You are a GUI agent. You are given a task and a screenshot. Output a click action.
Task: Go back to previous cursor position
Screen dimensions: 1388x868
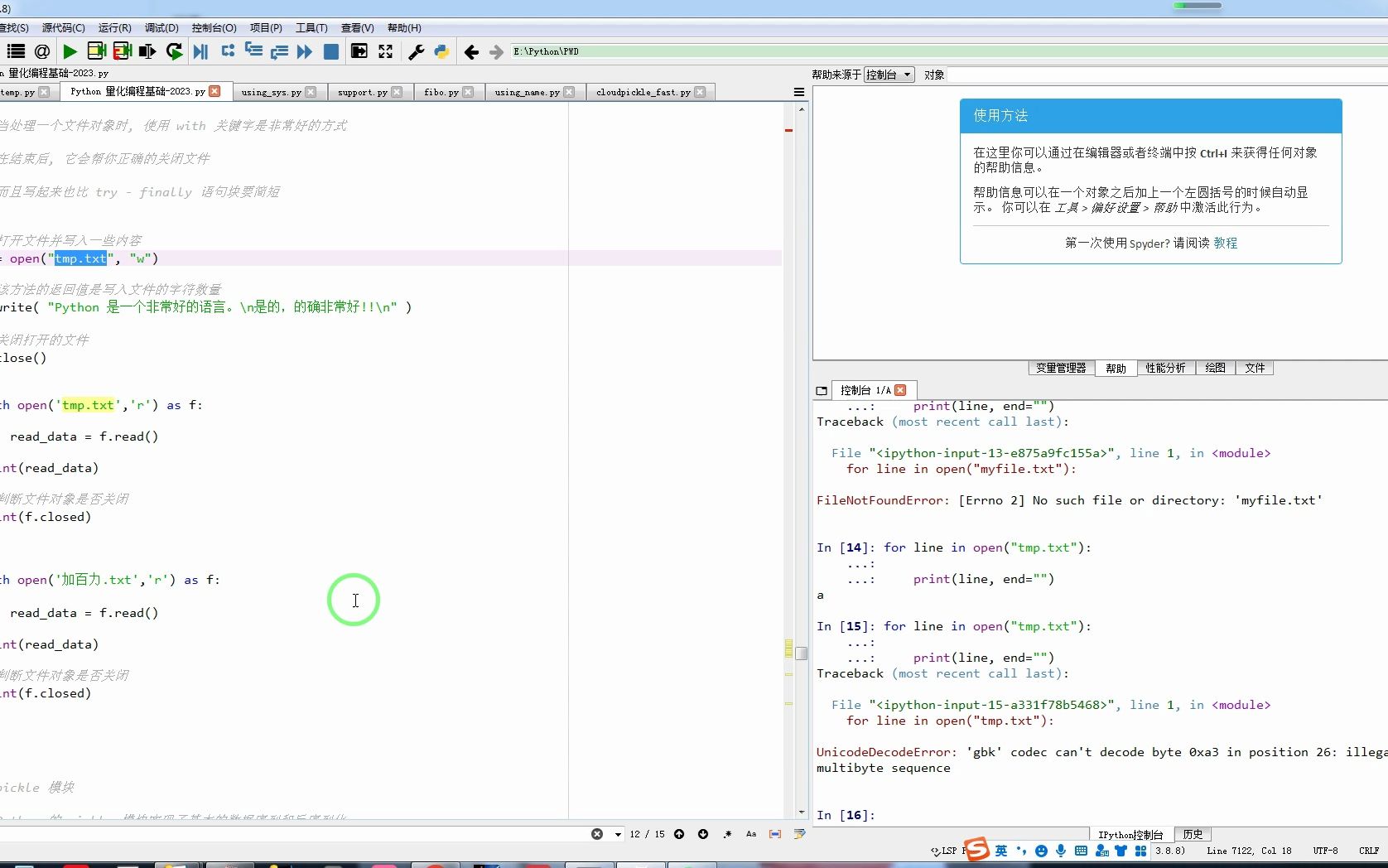(x=471, y=52)
